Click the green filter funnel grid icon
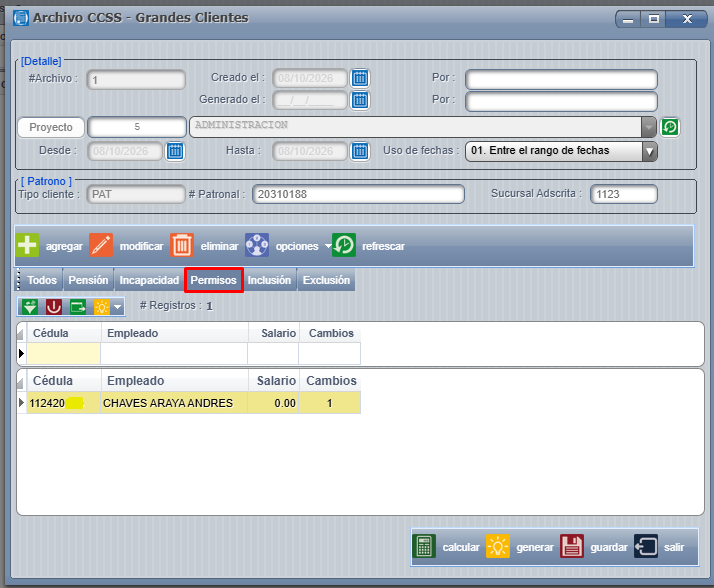The width and height of the screenshot is (714, 588). click(x=30, y=307)
